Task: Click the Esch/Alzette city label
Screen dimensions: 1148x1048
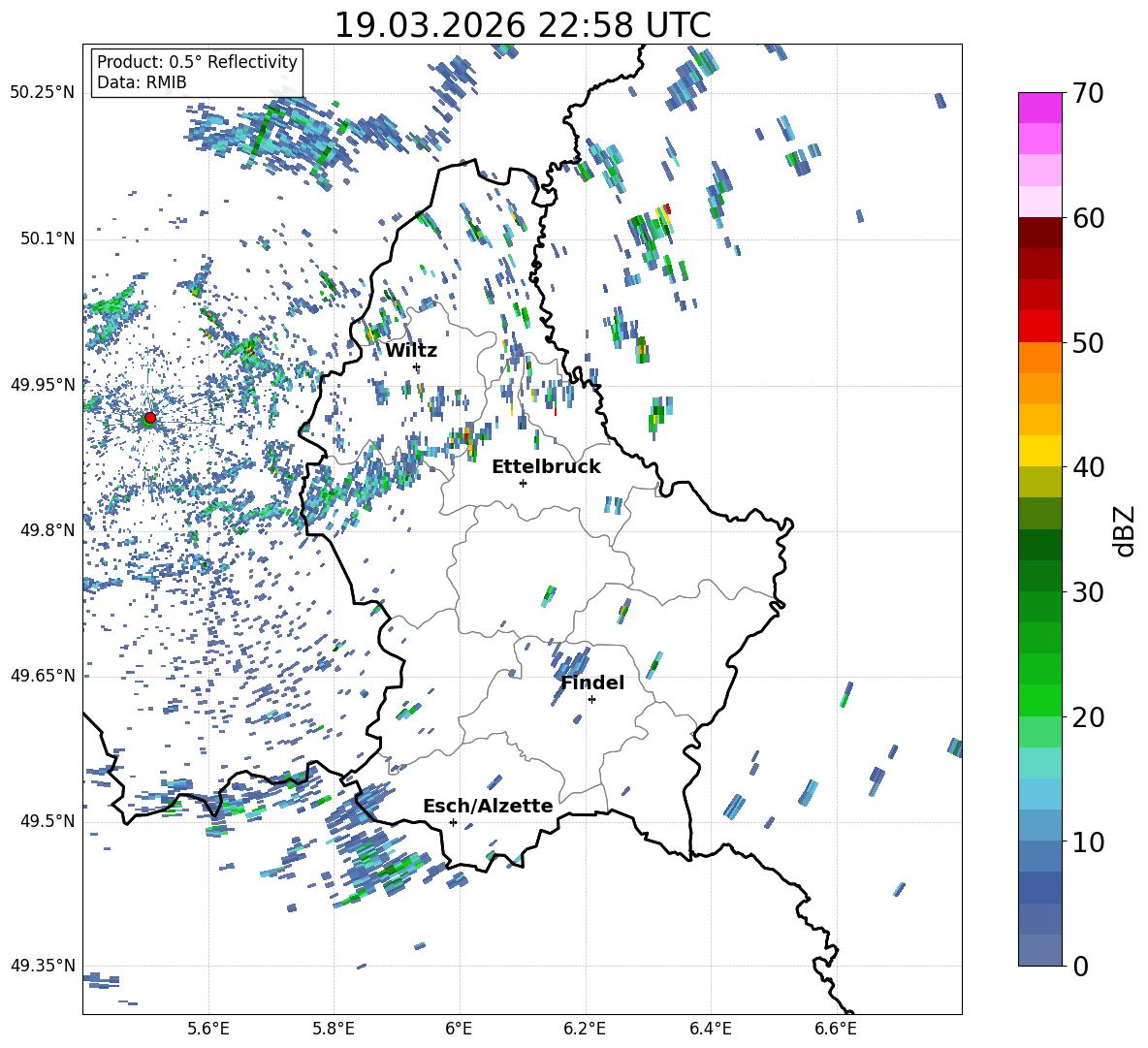Action: [488, 806]
